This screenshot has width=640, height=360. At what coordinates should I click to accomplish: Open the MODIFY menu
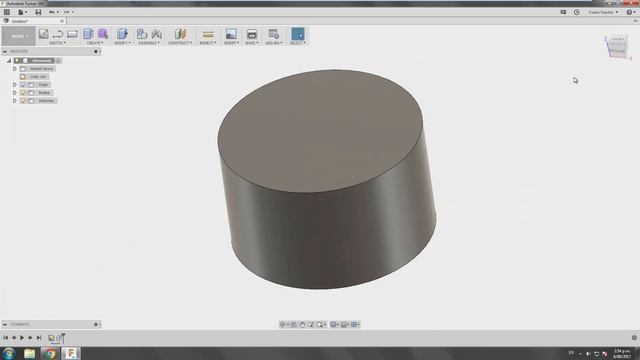click(122, 43)
